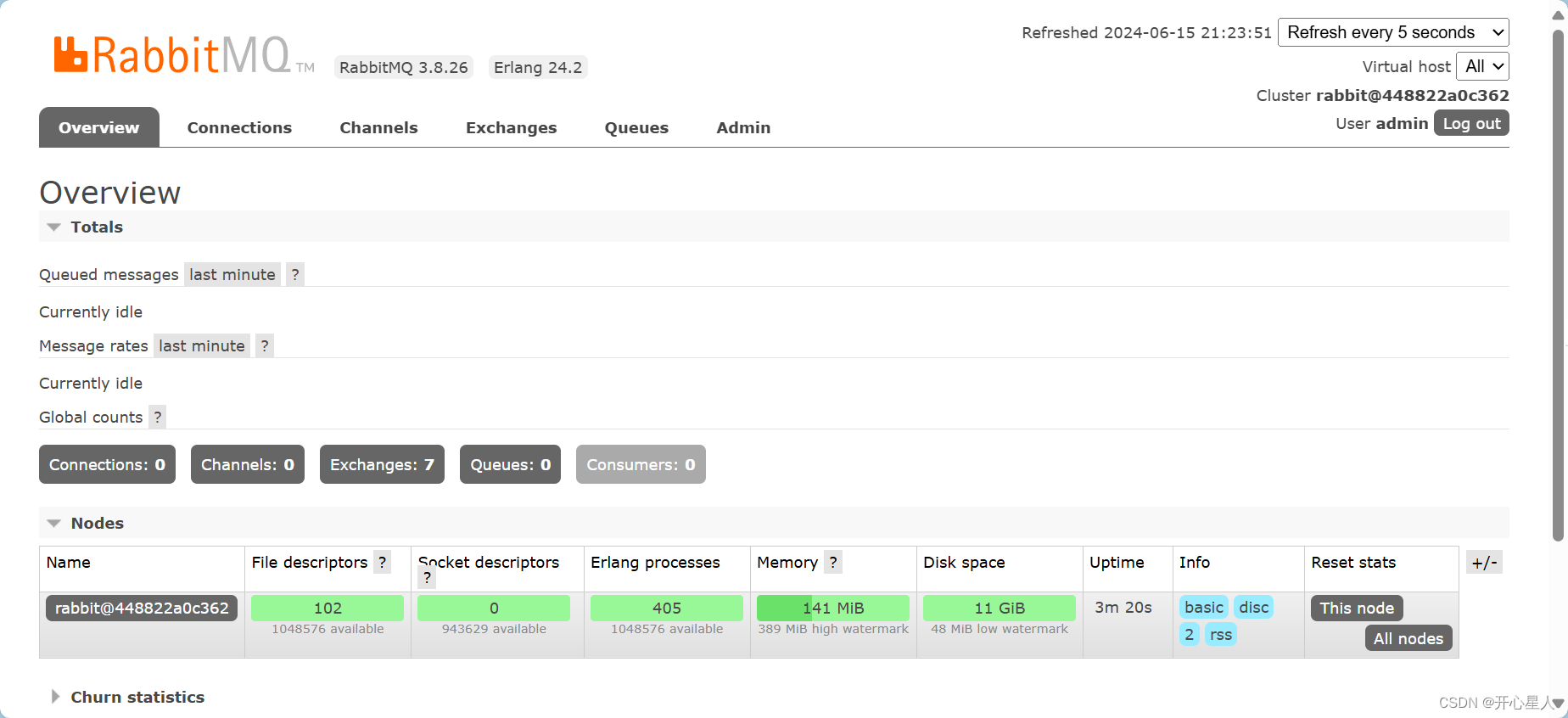Change Message rates last minute range
Viewport: 1568px width, 718px height.
pyautogui.click(x=202, y=345)
